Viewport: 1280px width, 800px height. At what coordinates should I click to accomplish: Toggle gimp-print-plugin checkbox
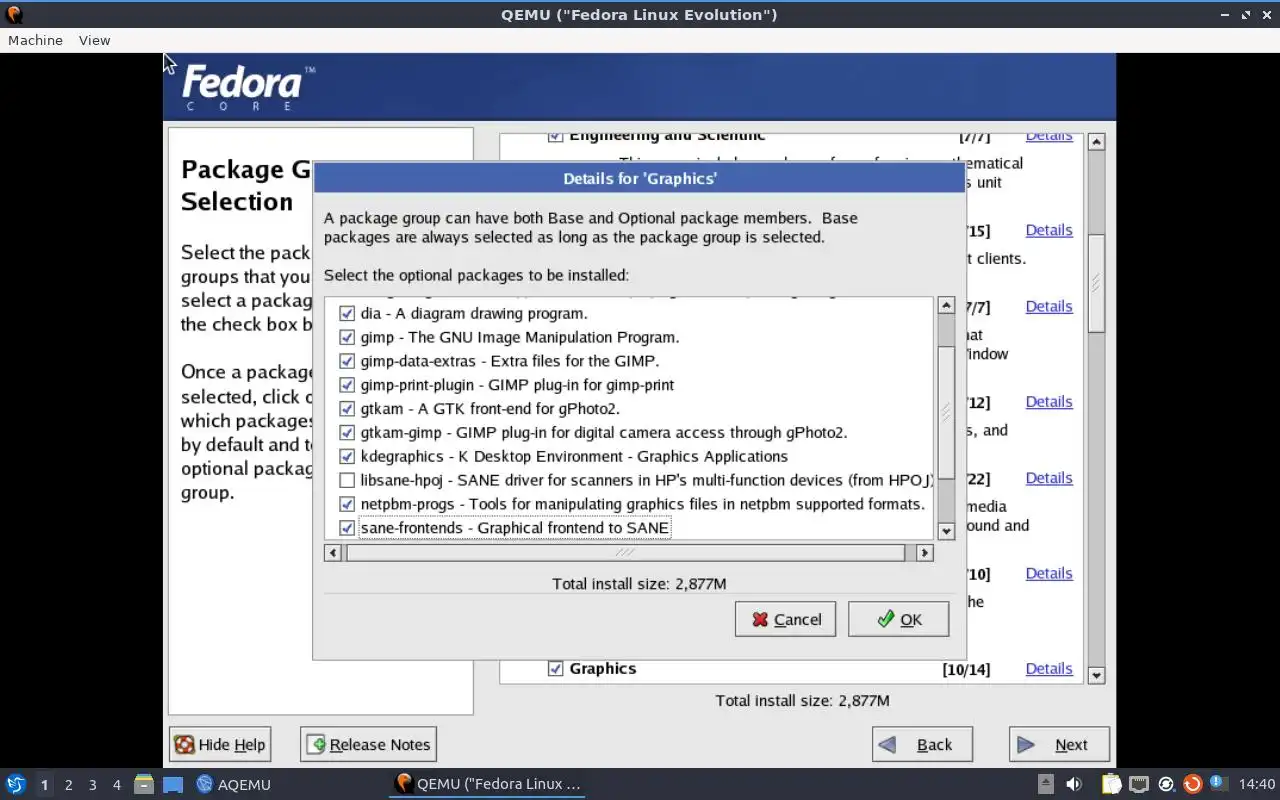347,385
